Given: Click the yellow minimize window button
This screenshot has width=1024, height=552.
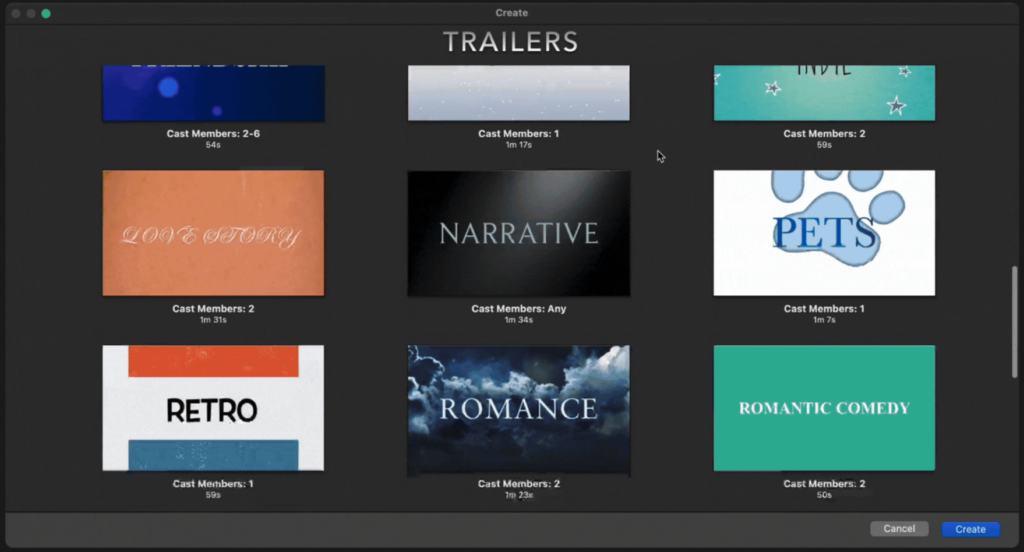Looking at the screenshot, I should coord(31,13).
